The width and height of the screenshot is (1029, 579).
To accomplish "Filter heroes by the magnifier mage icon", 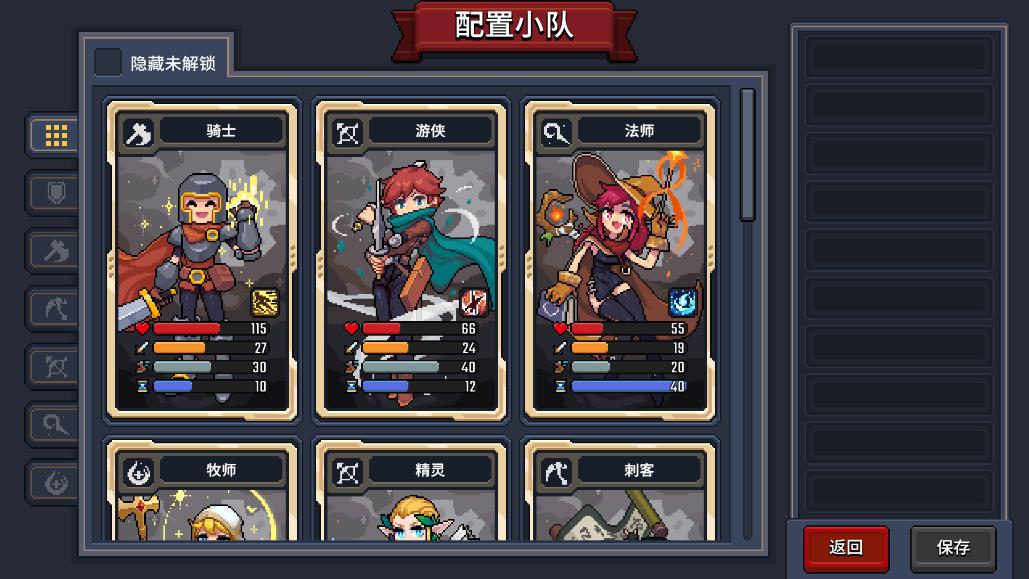I will point(56,425).
